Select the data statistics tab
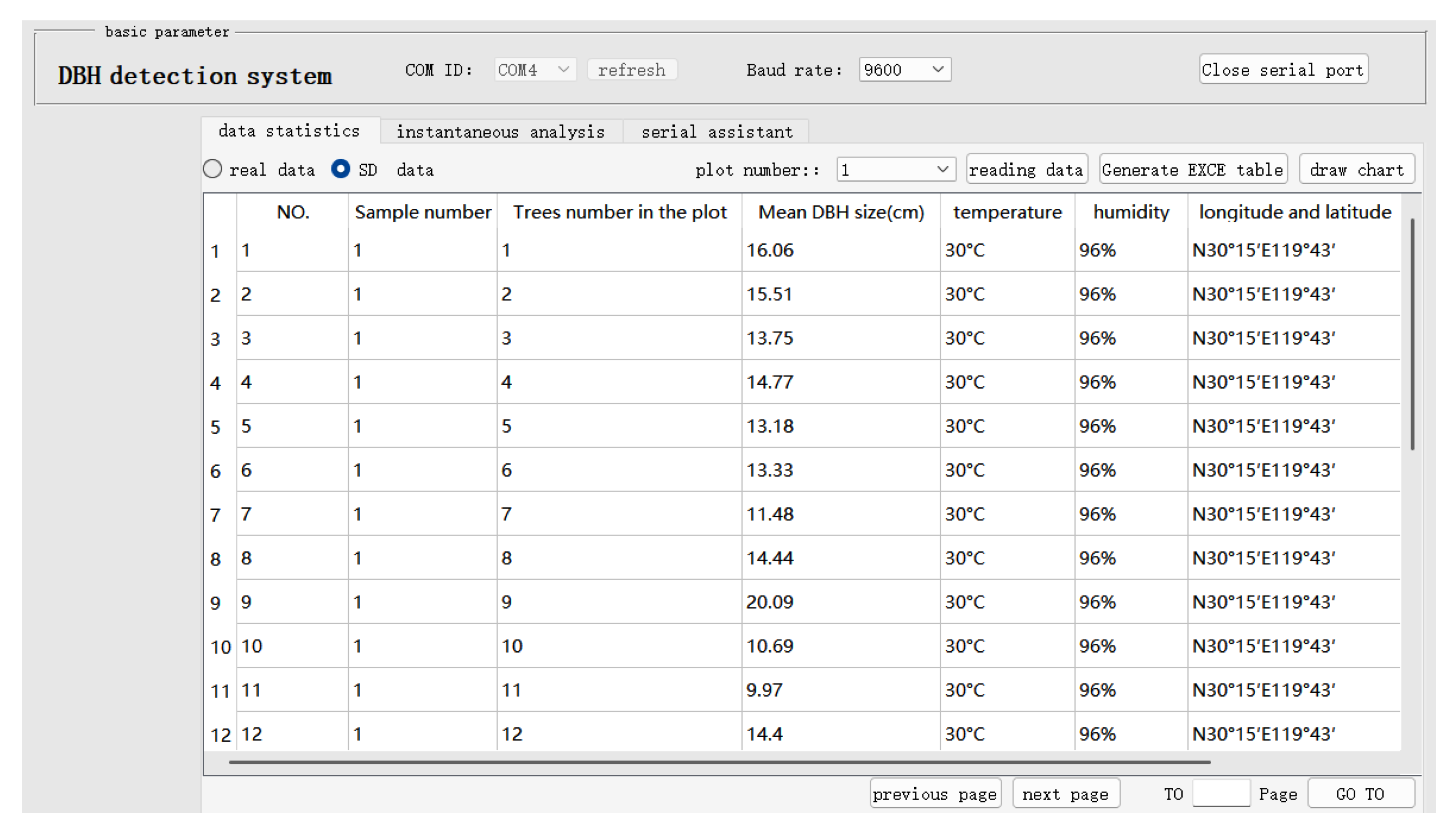1456x836 pixels. [289, 132]
